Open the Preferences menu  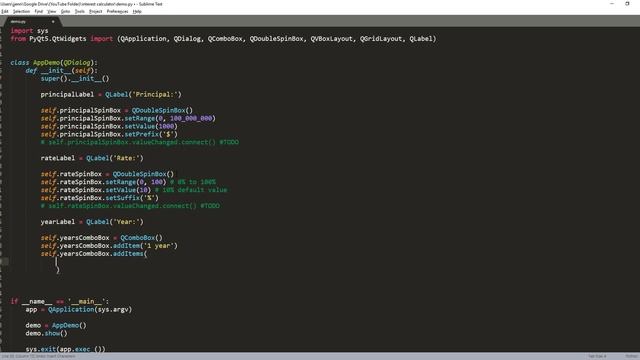click(x=117, y=11)
